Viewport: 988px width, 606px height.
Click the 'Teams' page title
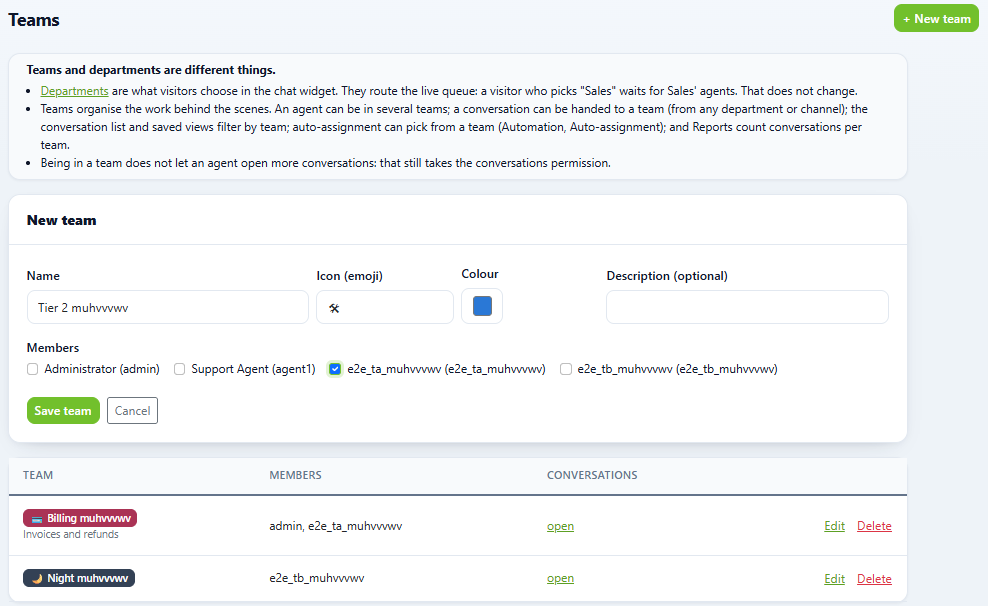click(x=34, y=20)
